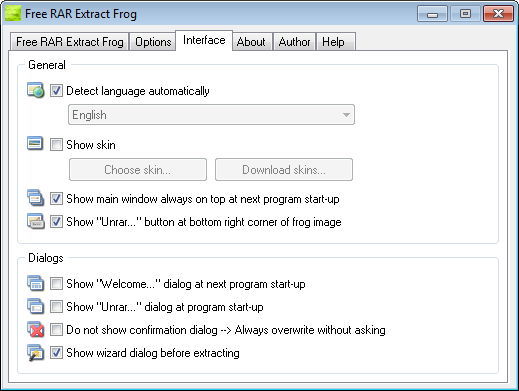Uncheck Show wizard dialog before extracting
519x391 pixels.
[56, 353]
